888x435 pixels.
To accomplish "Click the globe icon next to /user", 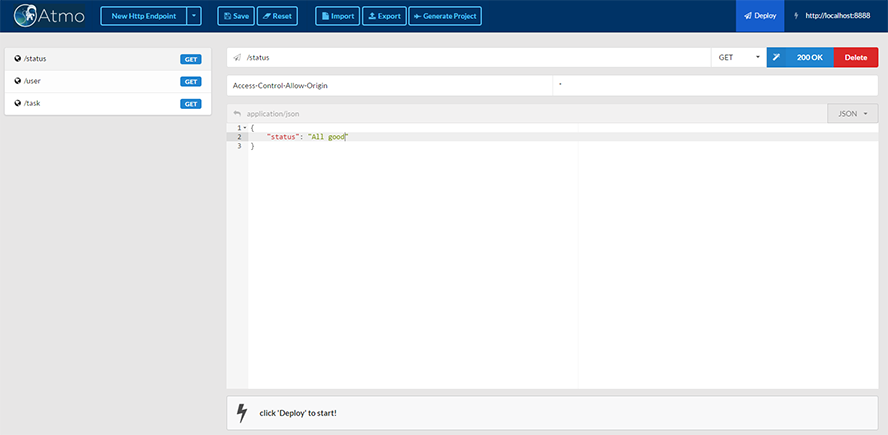I will (18, 81).
